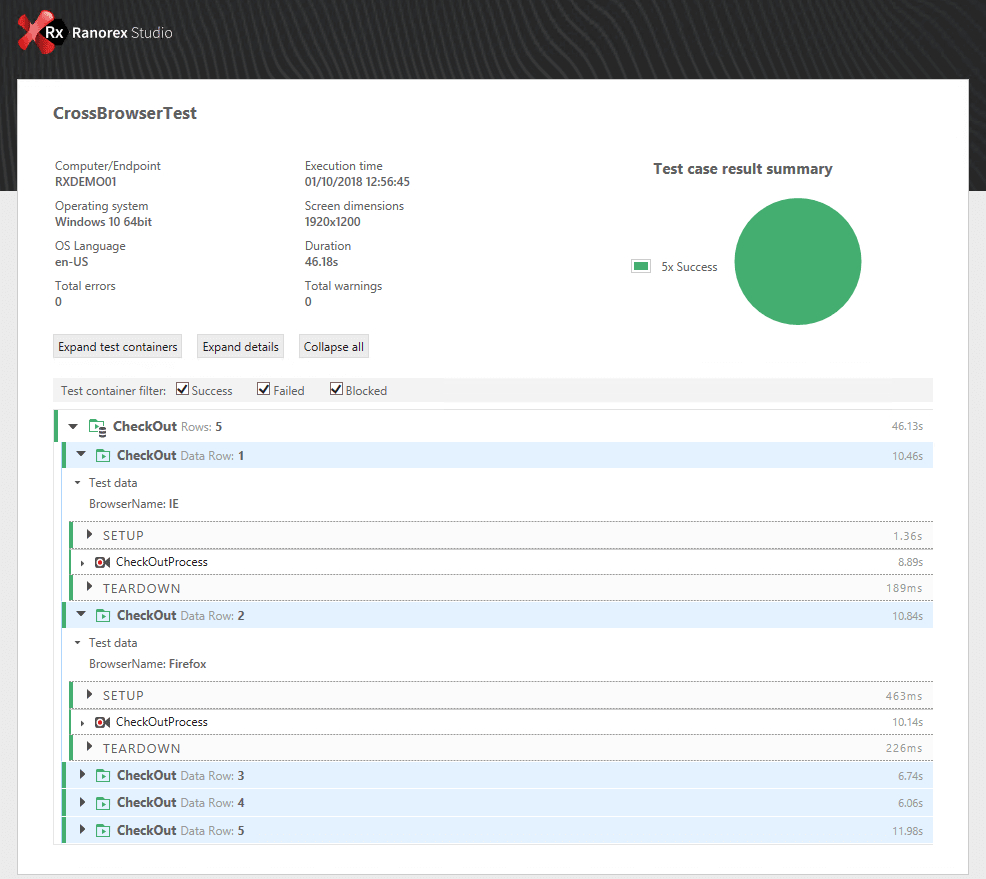Click the CrossBrowserTest report title
The image size is (986, 879).
(125, 113)
